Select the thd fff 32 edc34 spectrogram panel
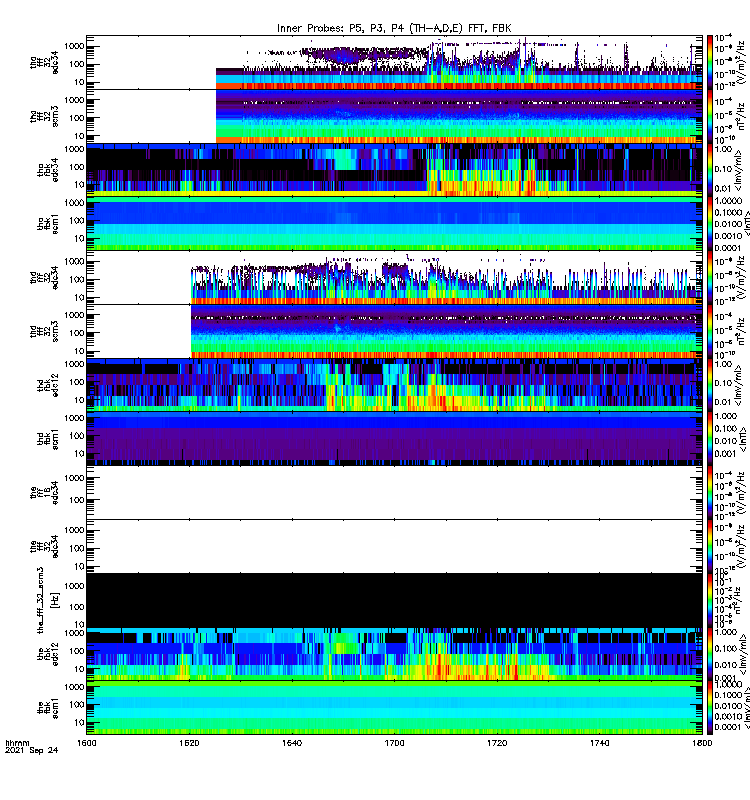This screenshot has width=750, height=800. 394,278
